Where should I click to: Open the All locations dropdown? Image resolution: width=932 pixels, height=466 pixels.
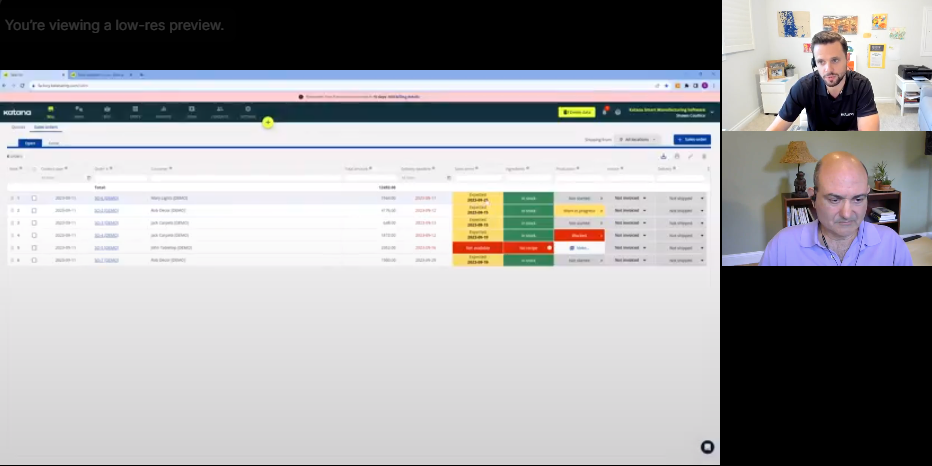tap(637, 140)
